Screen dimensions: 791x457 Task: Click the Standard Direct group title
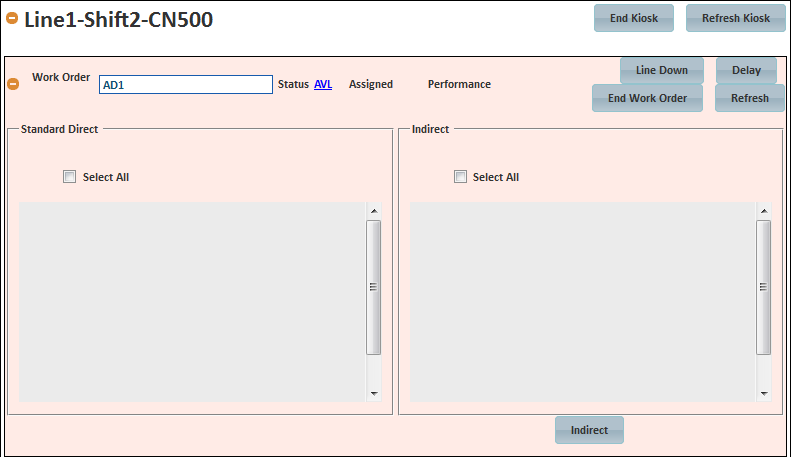point(60,129)
